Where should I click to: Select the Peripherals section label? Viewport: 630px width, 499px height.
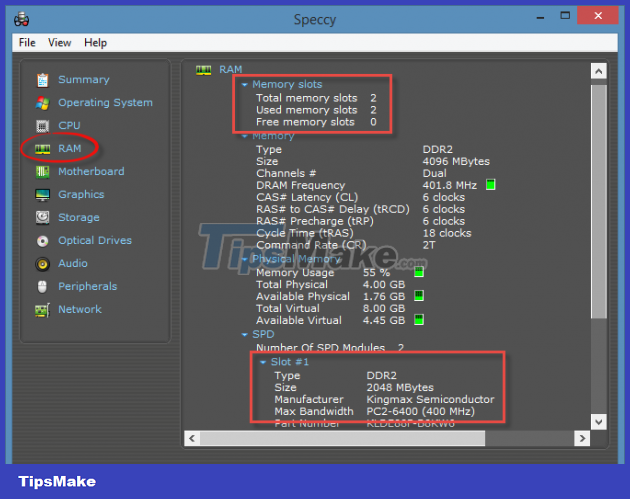[x=88, y=286]
